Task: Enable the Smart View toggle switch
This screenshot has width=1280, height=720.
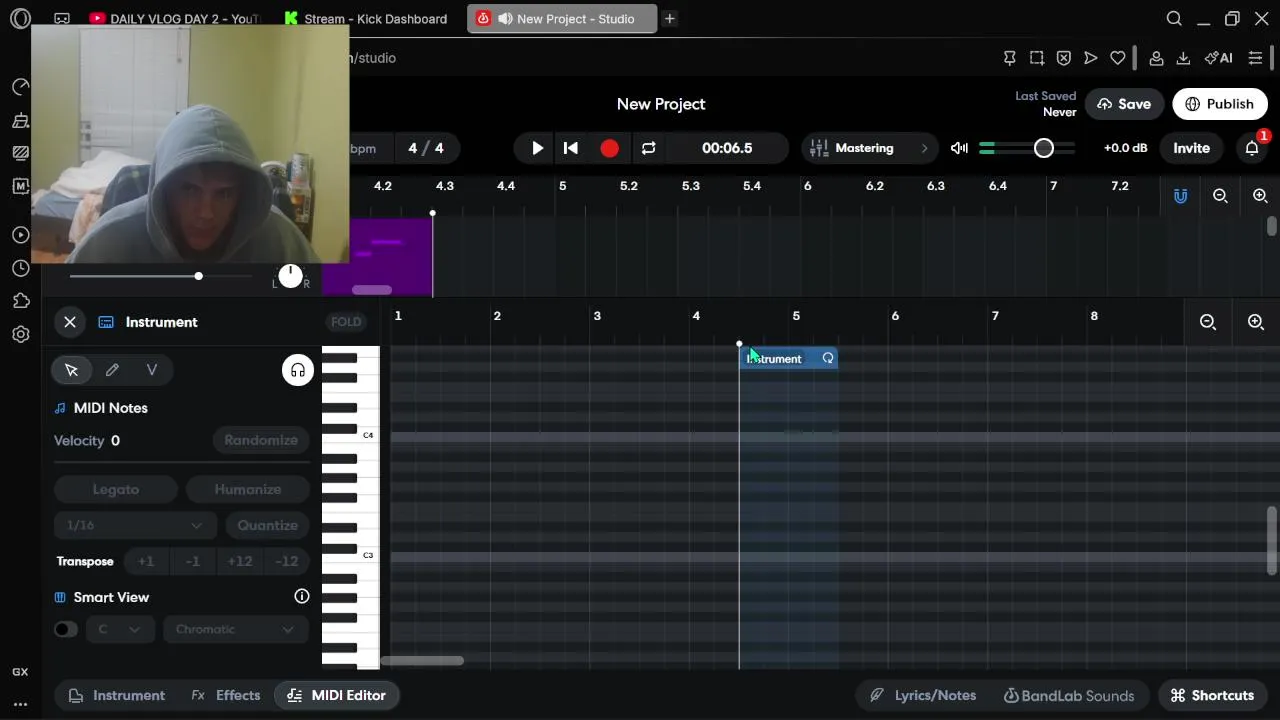Action: pyautogui.click(x=66, y=629)
